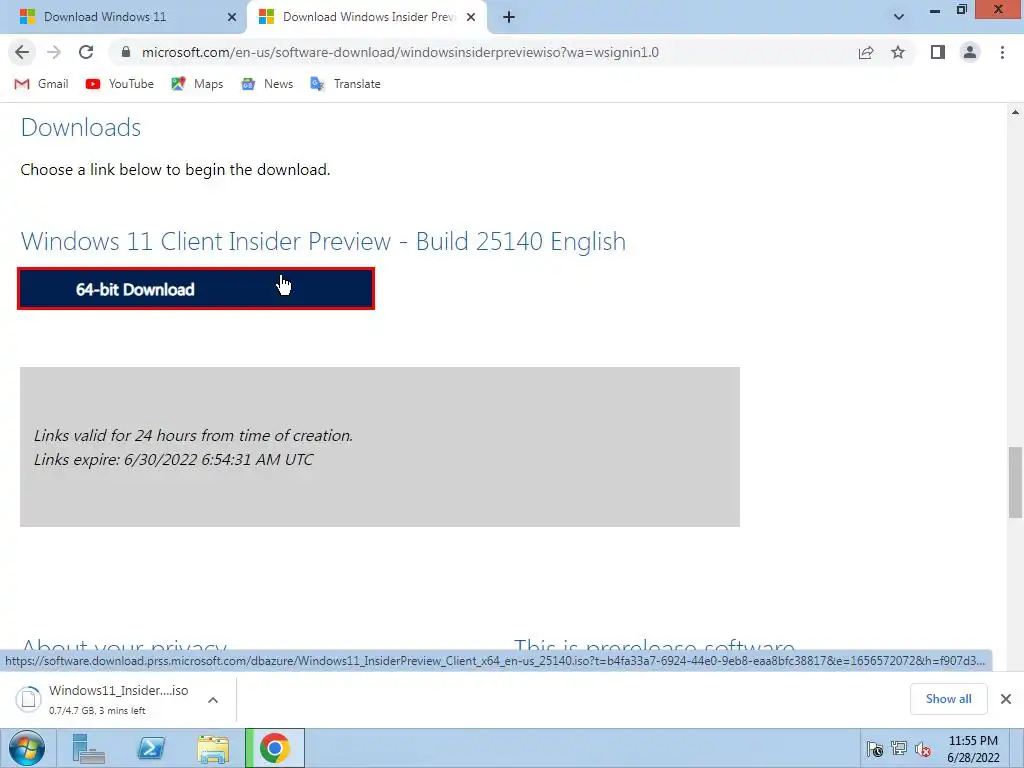Image resolution: width=1024 pixels, height=768 pixels.
Task: Click Show all downloads
Action: pos(948,699)
